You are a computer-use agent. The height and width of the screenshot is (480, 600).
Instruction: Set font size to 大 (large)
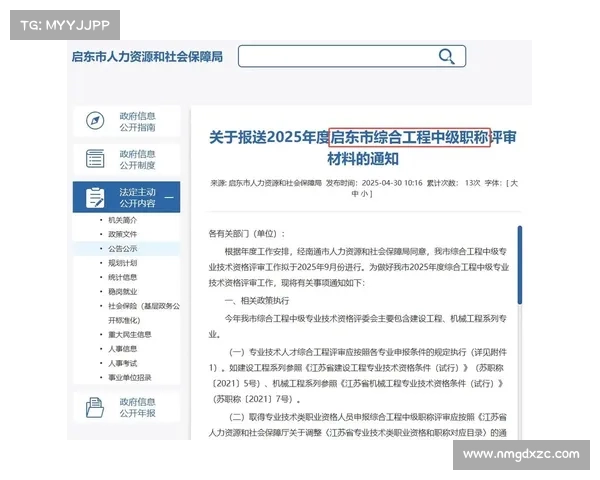click(514, 183)
